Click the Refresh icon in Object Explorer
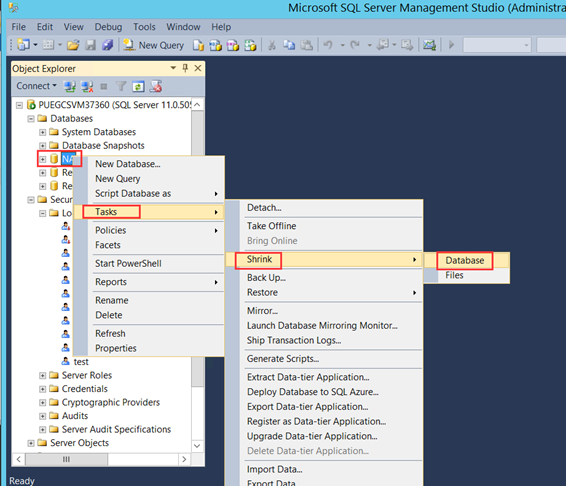Image resolution: width=566 pixels, height=486 pixels. (138, 86)
